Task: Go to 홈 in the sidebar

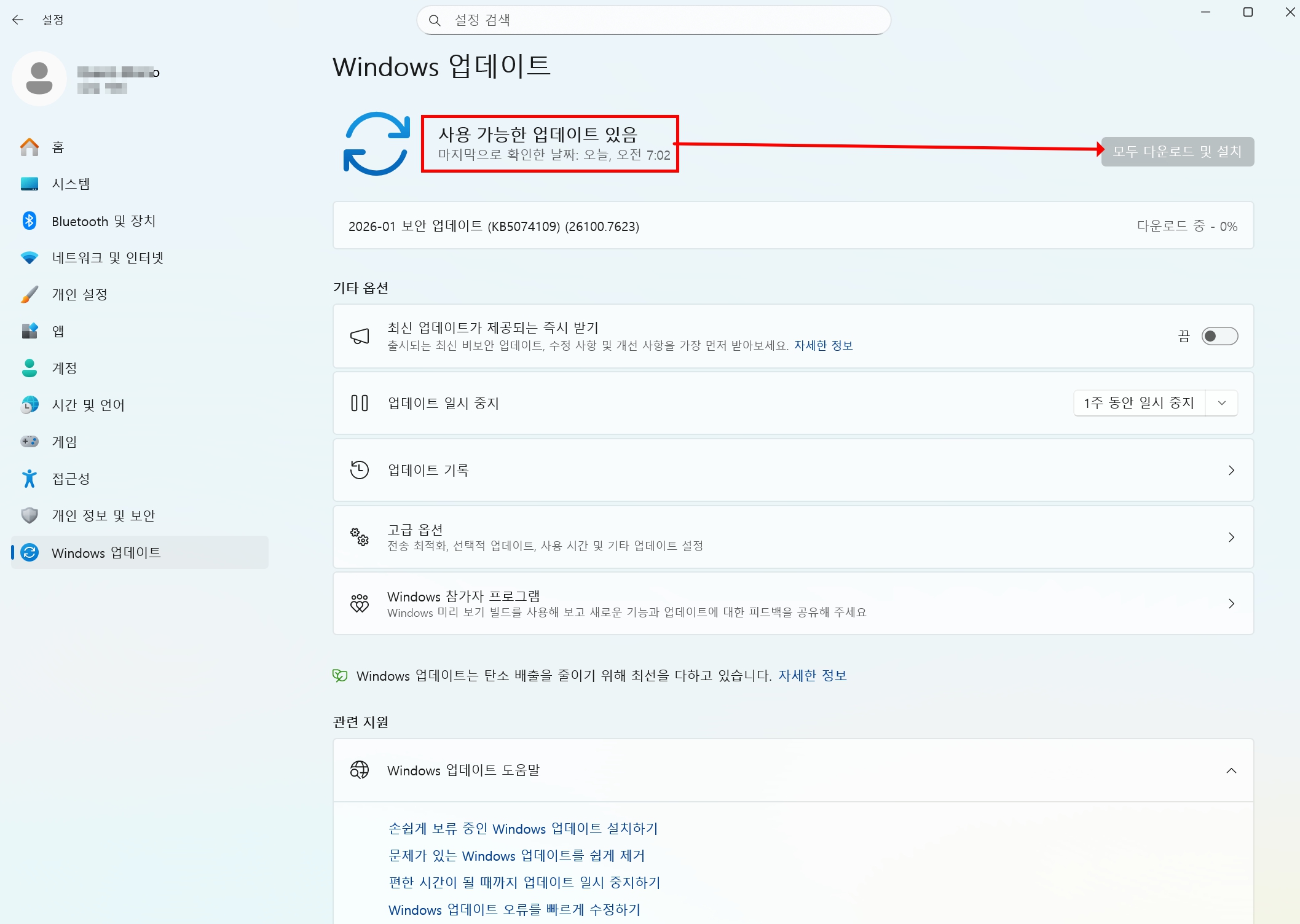Action: [140, 147]
